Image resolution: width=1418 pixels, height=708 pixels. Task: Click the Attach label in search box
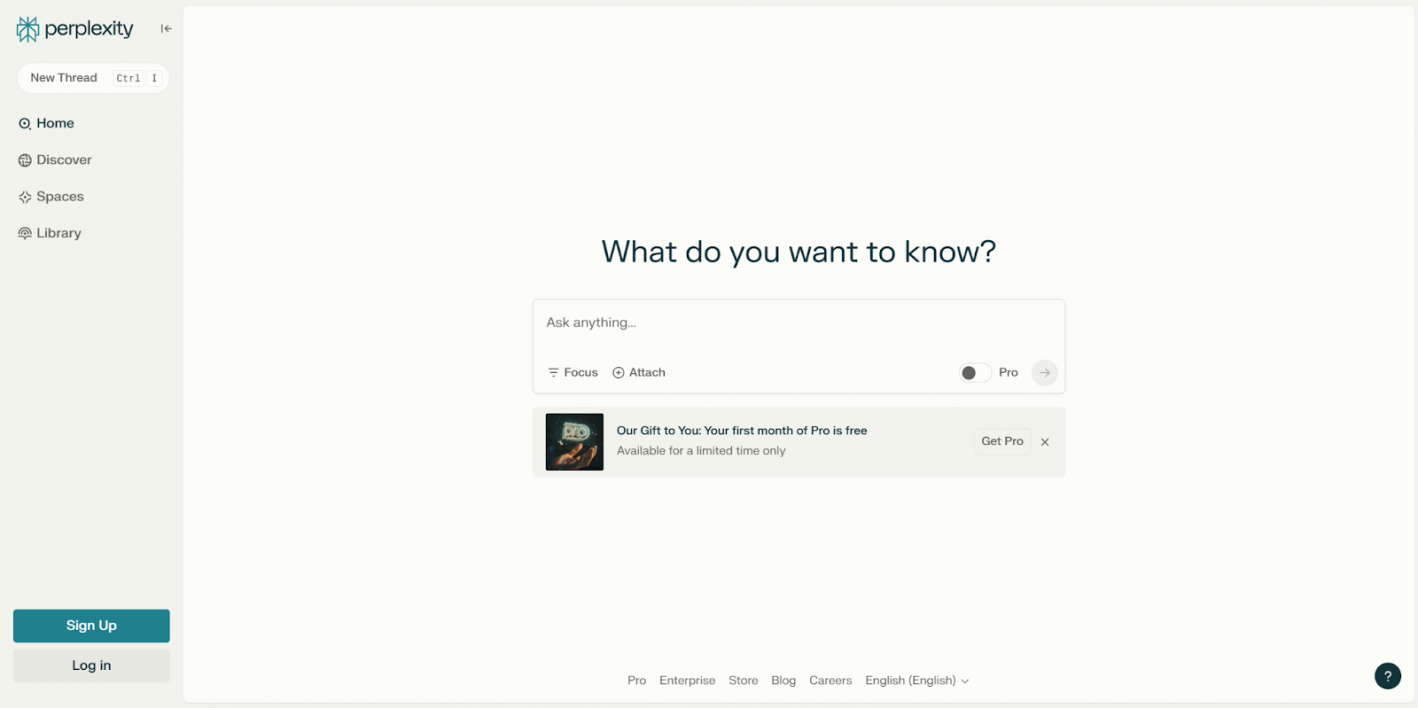(x=647, y=373)
